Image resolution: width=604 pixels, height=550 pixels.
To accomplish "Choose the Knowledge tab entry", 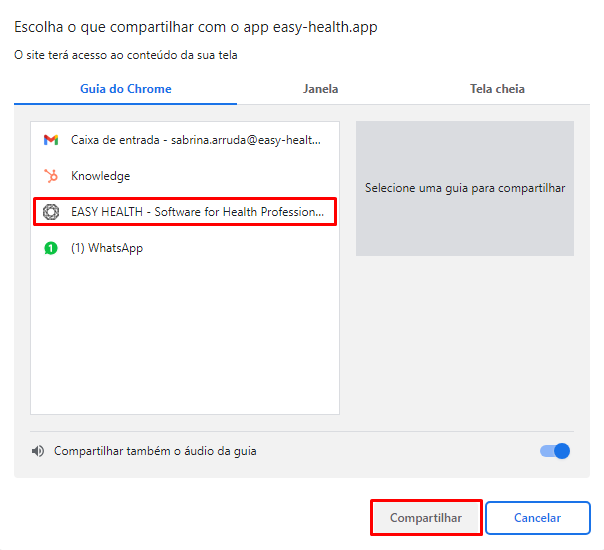I will (x=100, y=176).
